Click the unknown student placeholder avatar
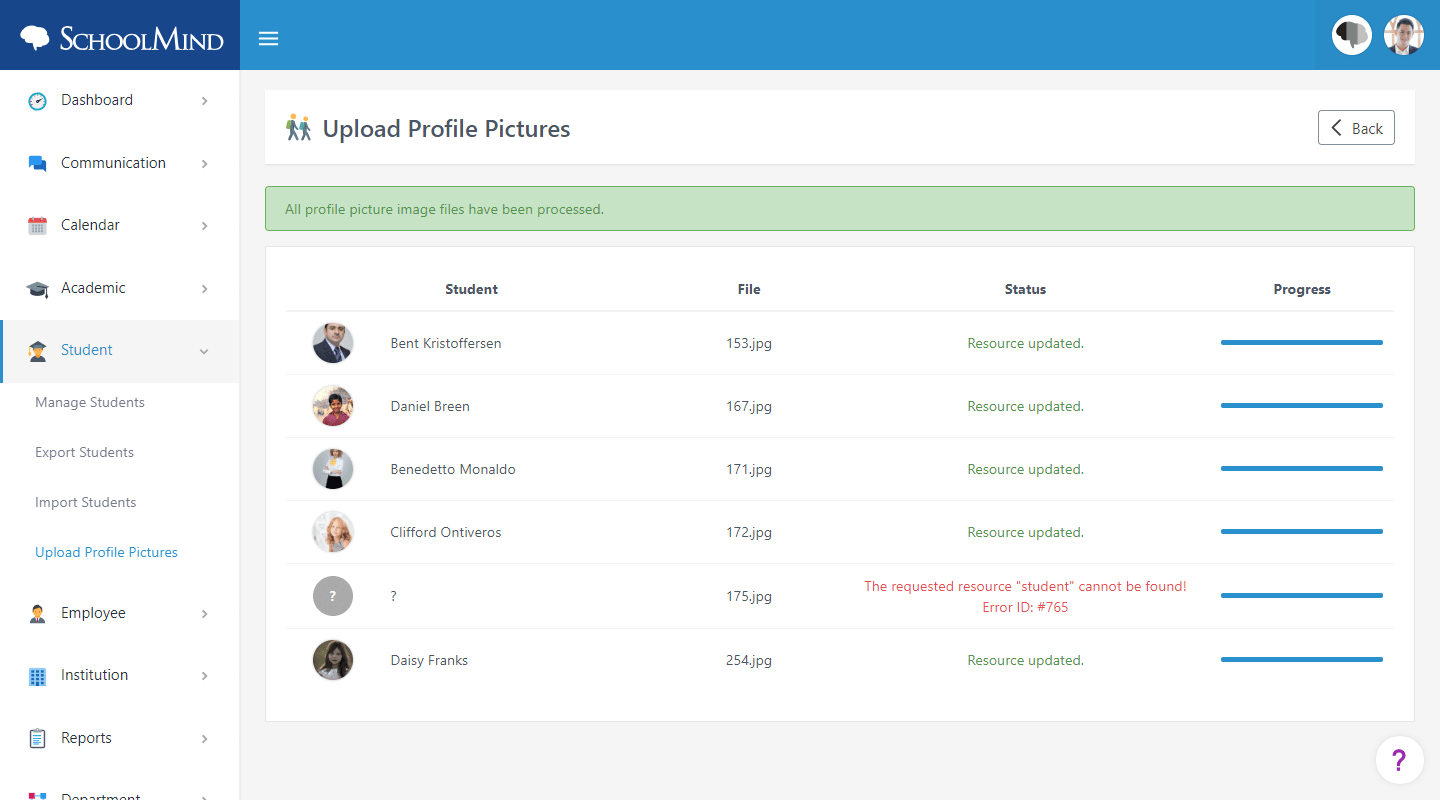Image resolution: width=1440 pixels, height=800 pixels. coord(333,596)
